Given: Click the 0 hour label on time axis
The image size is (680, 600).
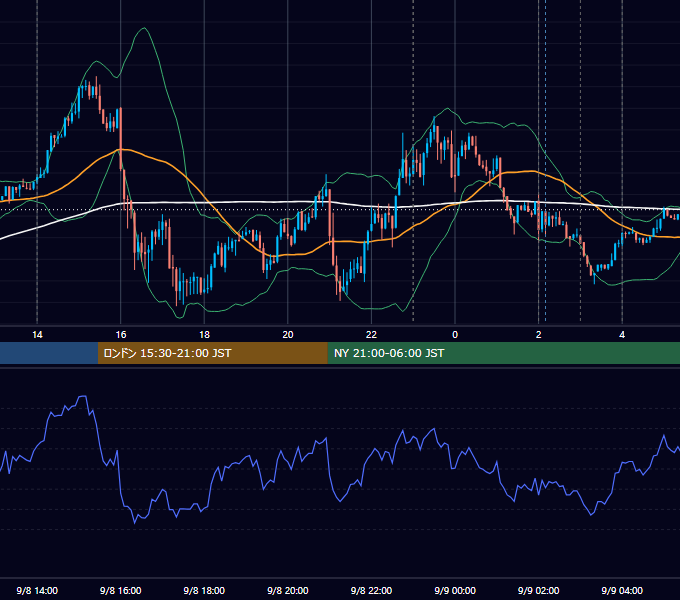Looking at the screenshot, I should point(455,335).
